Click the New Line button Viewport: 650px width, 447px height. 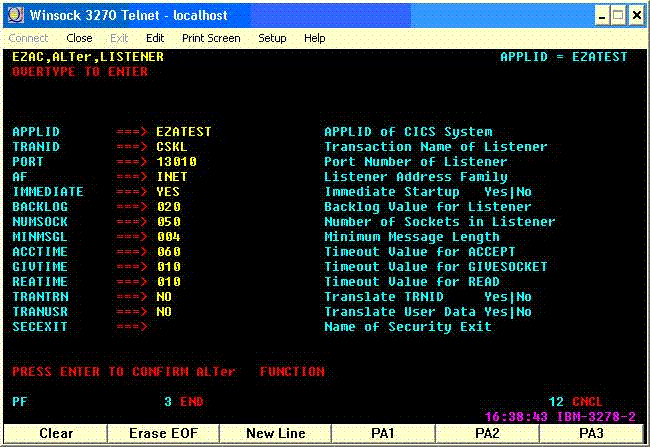(x=276, y=433)
